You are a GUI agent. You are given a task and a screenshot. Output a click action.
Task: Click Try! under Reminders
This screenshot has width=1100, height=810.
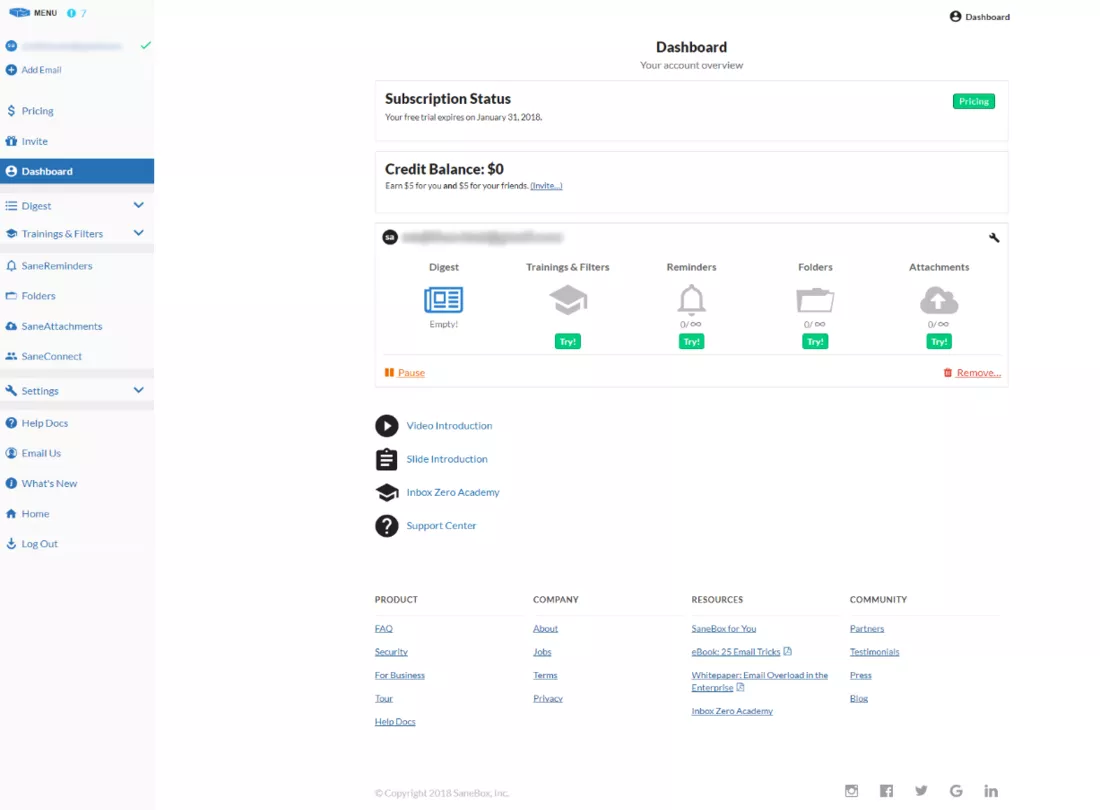coord(691,342)
